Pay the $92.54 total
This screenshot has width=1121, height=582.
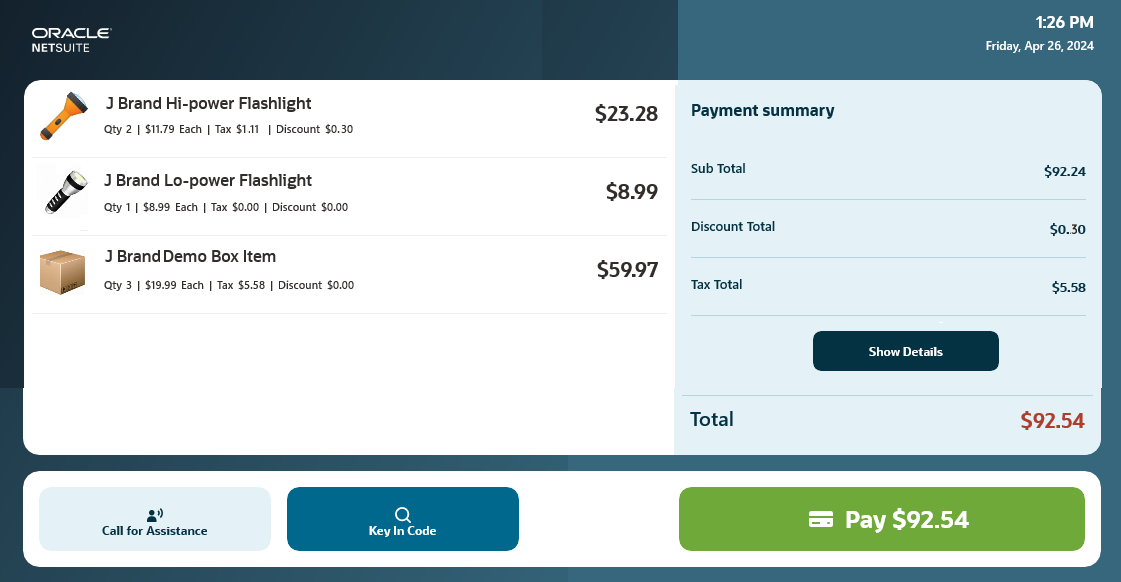[x=882, y=519]
